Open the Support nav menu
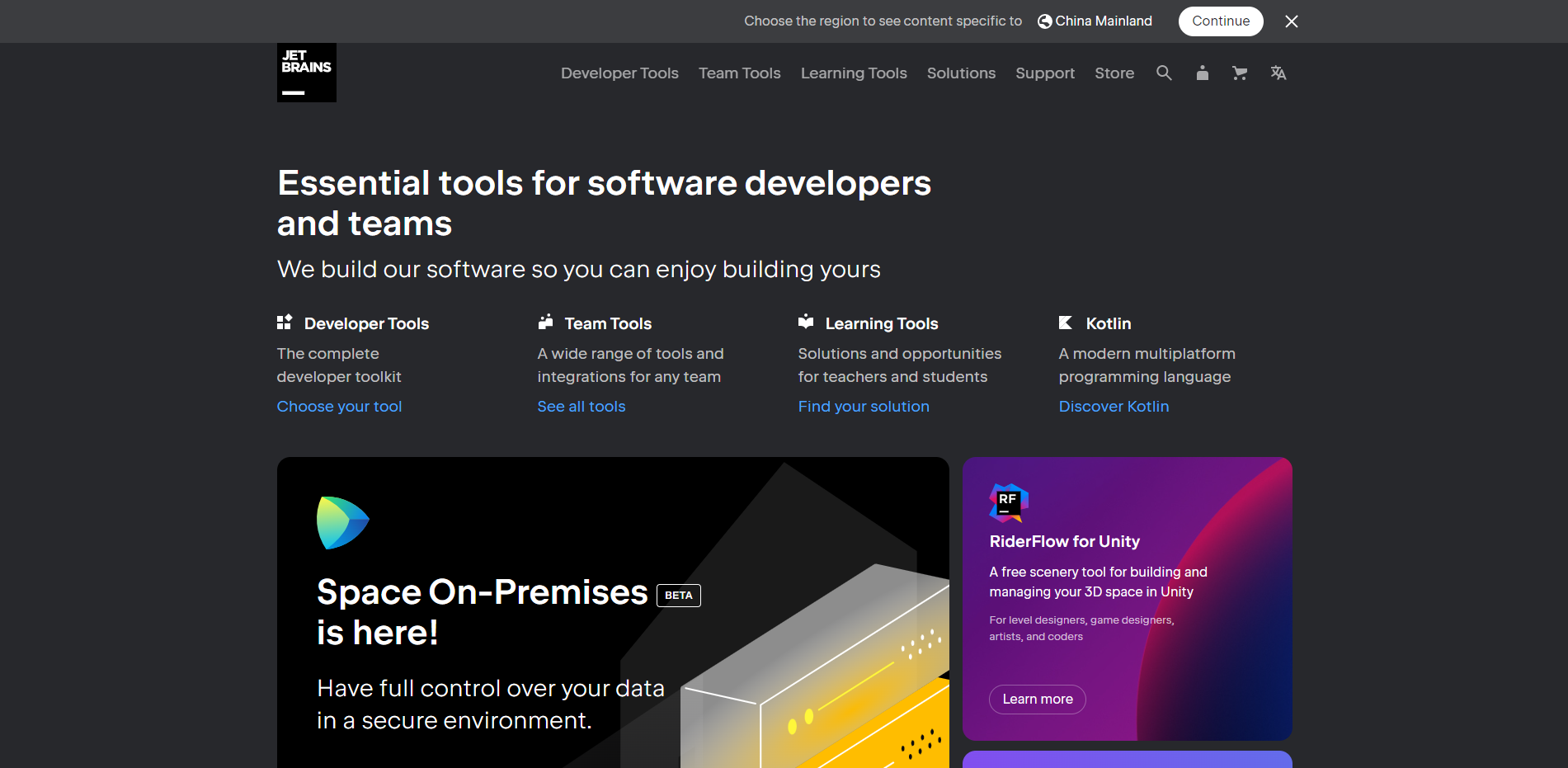Screen dimensions: 1568x768 click(1045, 73)
